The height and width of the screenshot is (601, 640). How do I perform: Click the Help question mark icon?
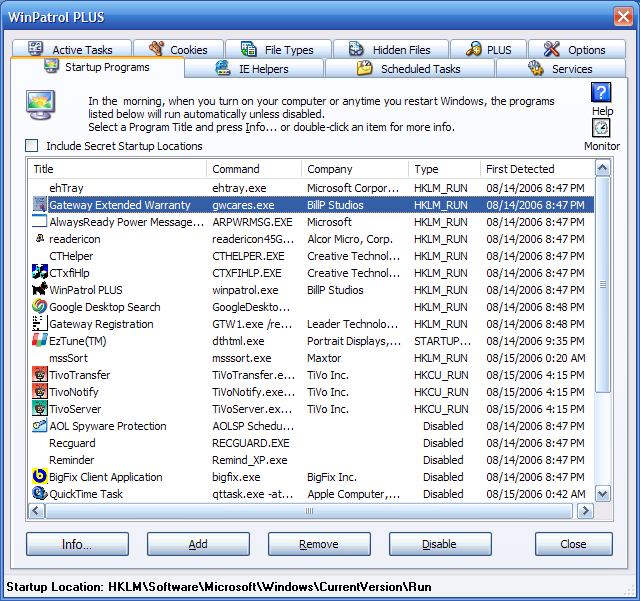point(601,93)
